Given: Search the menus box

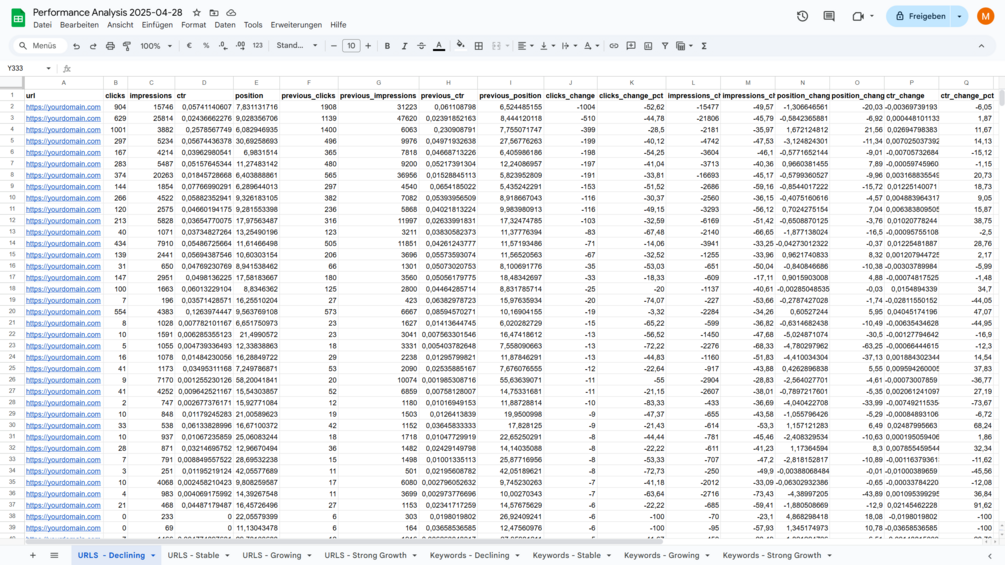Looking at the screenshot, I should coord(38,46).
